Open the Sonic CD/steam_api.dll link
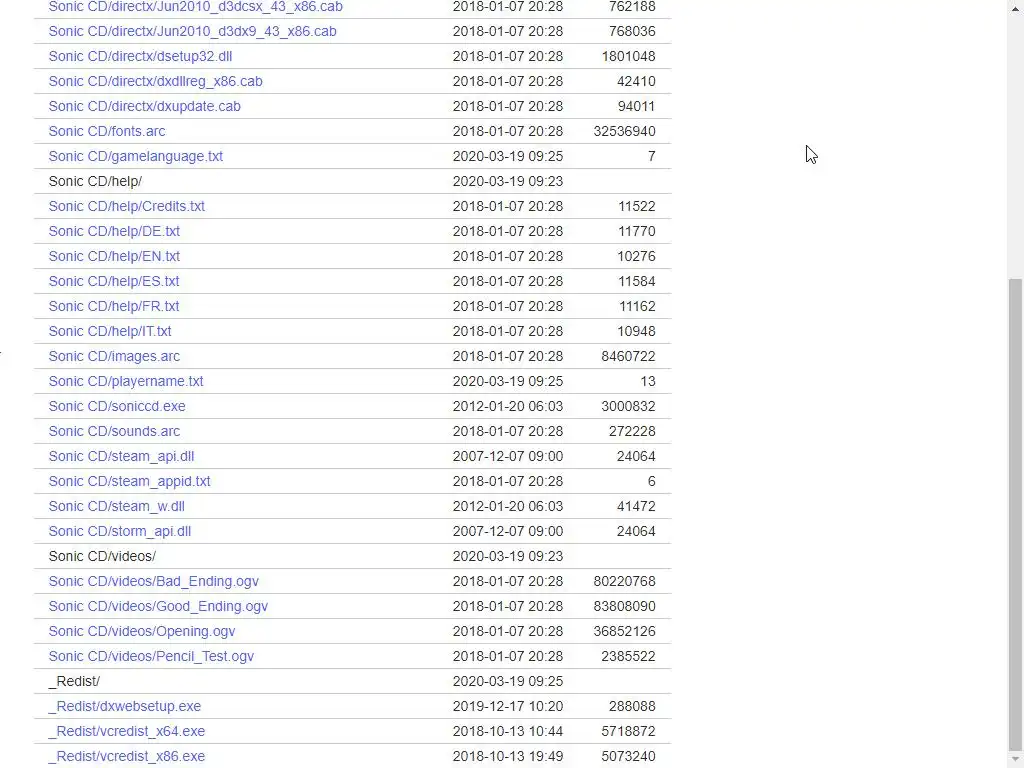The height and width of the screenshot is (768, 1024). pos(121,456)
